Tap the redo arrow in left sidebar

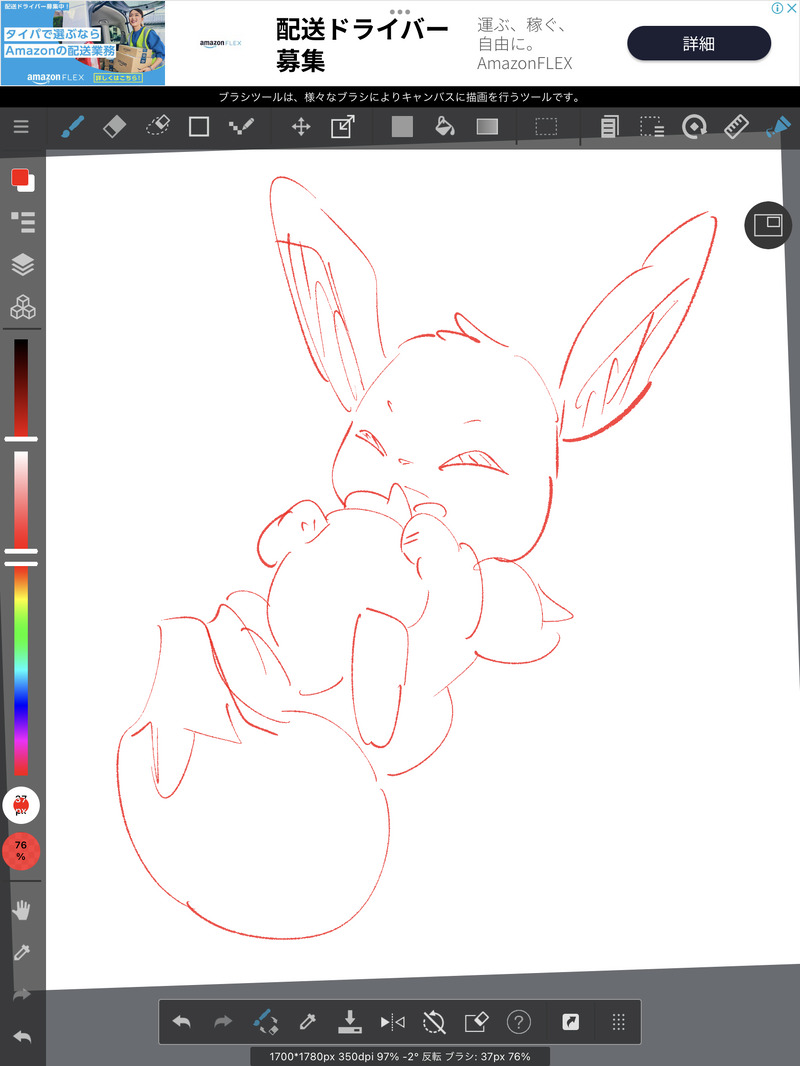click(22, 995)
